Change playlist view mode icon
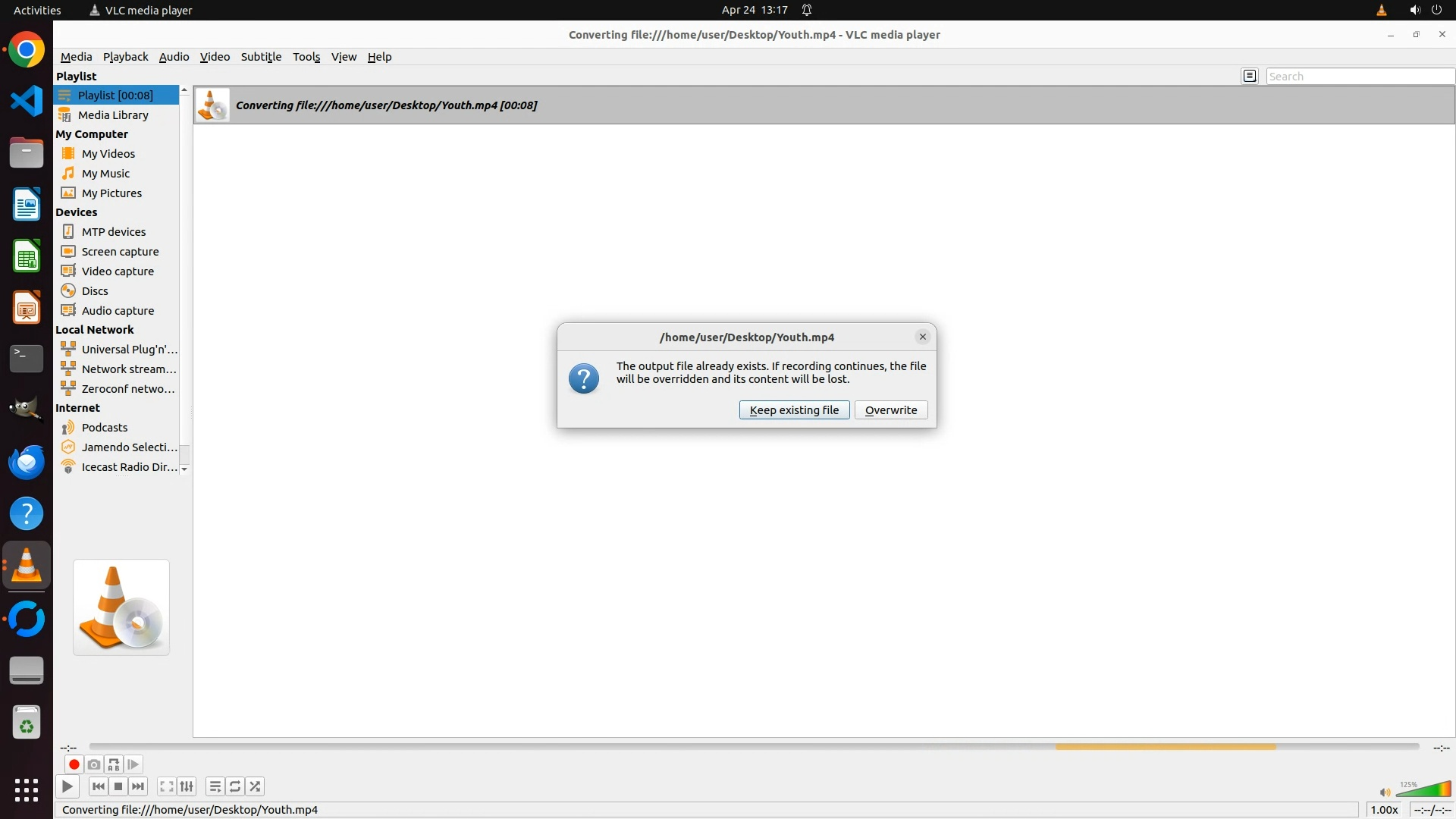1456x819 pixels. tap(1250, 76)
